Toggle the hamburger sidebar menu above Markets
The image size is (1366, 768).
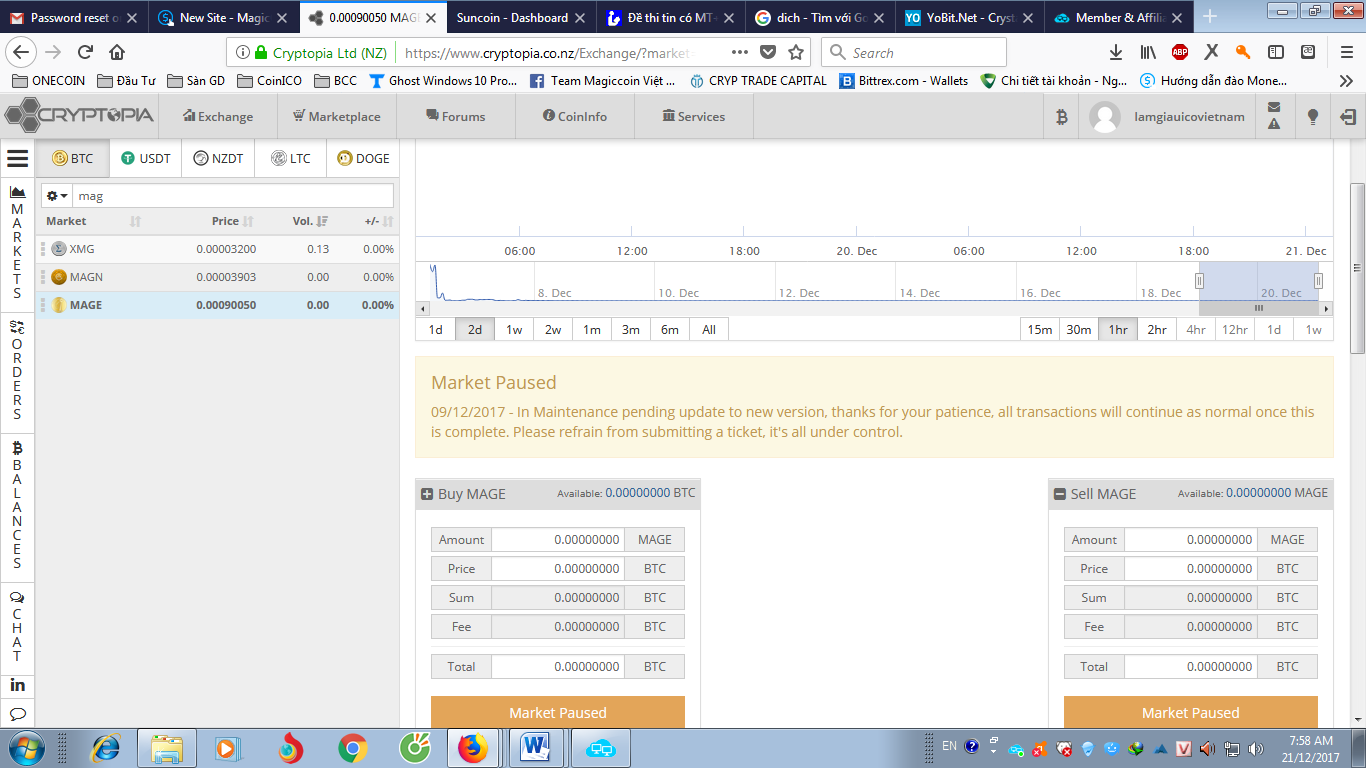click(x=17, y=158)
